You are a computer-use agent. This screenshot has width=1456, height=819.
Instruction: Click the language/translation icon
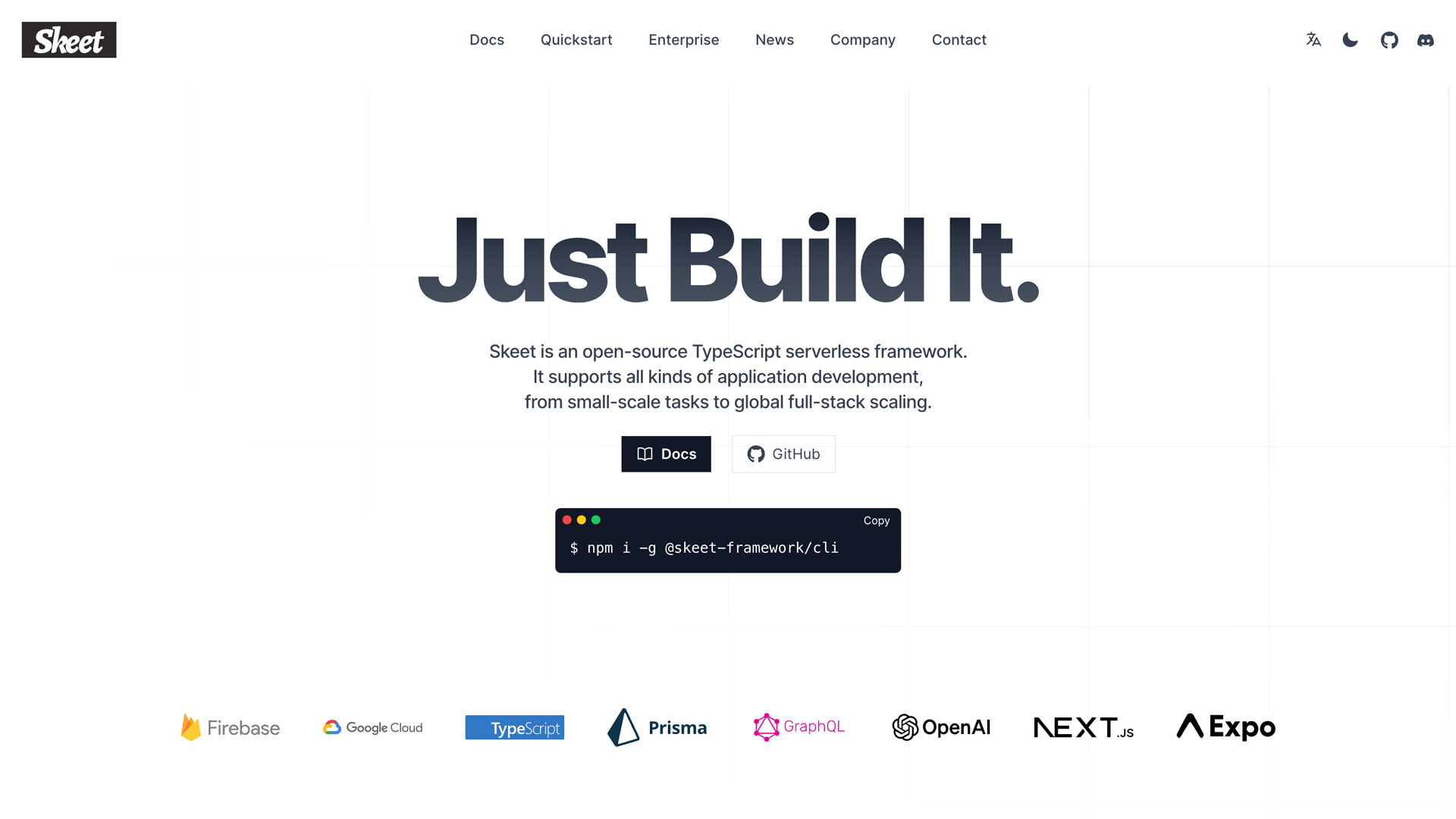(1313, 40)
